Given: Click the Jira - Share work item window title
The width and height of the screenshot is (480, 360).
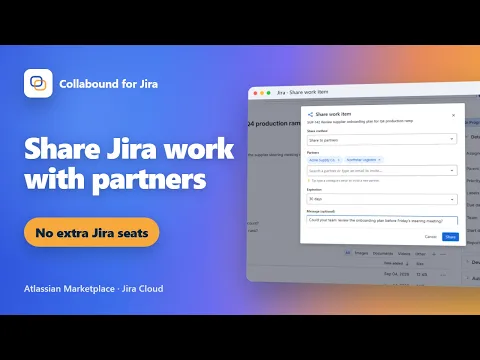Looking at the screenshot, I should 302,92.
